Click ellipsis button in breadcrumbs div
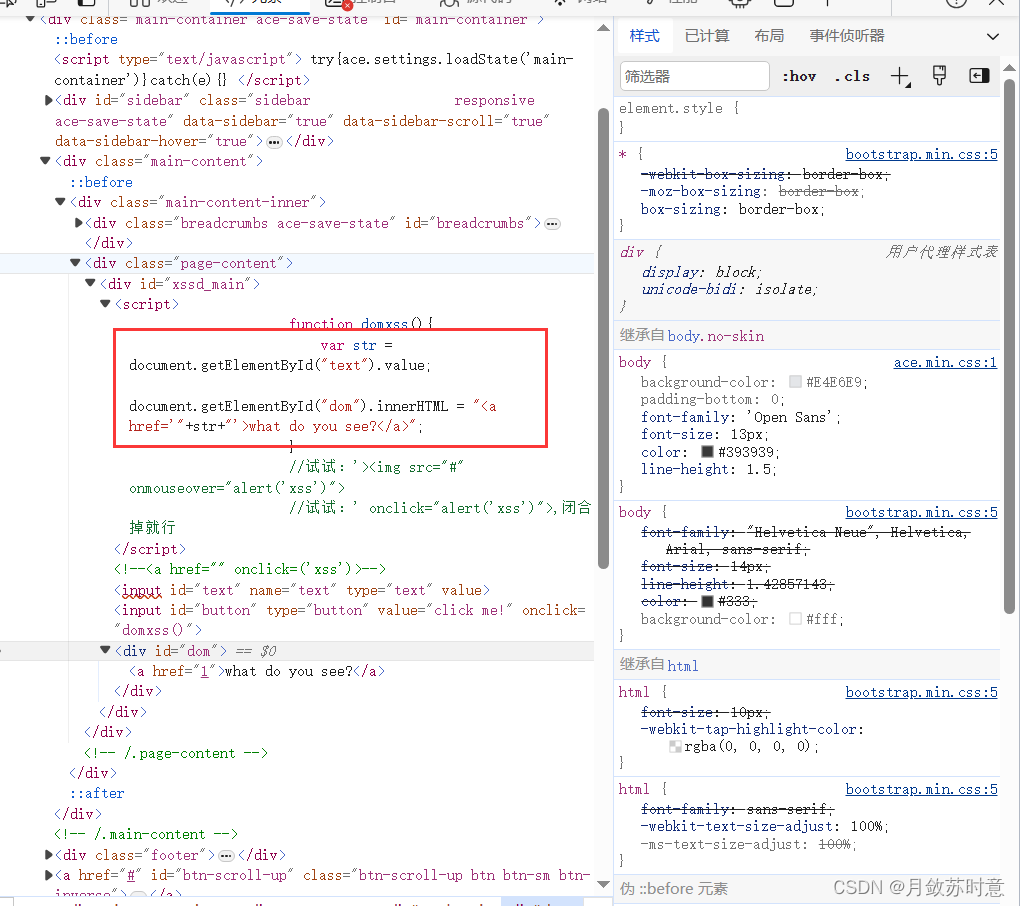Image resolution: width=1020 pixels, height=906 pixels. [552, 224]
